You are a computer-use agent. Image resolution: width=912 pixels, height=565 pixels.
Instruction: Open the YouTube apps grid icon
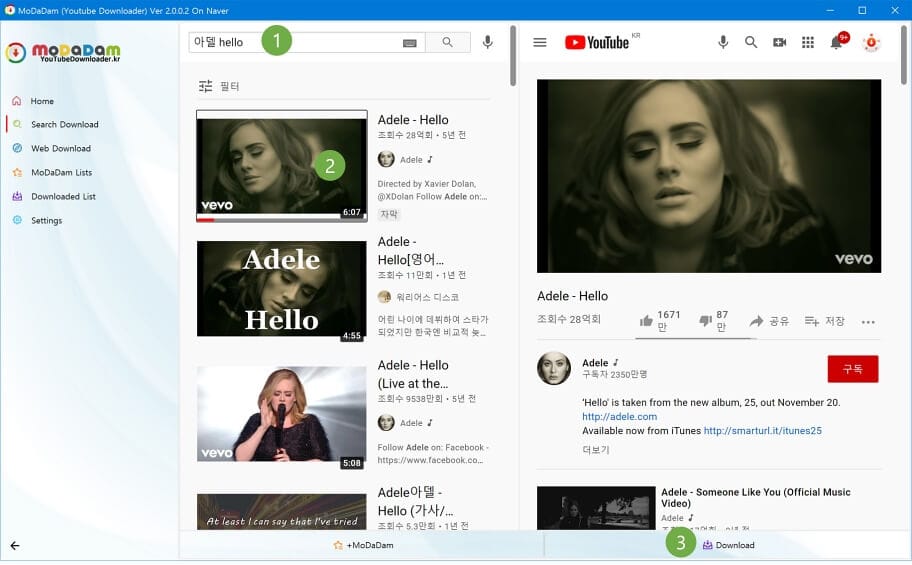808,42
